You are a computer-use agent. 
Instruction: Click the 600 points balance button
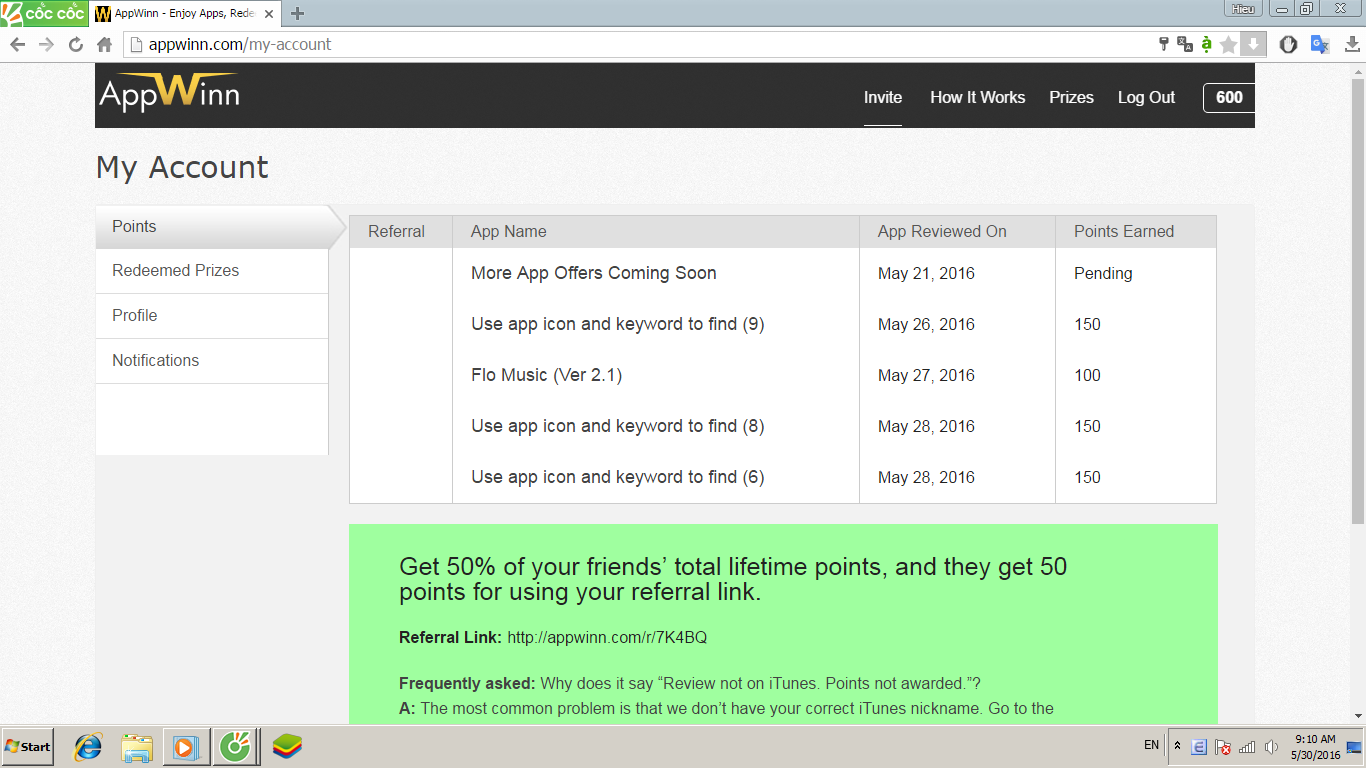1229,97
